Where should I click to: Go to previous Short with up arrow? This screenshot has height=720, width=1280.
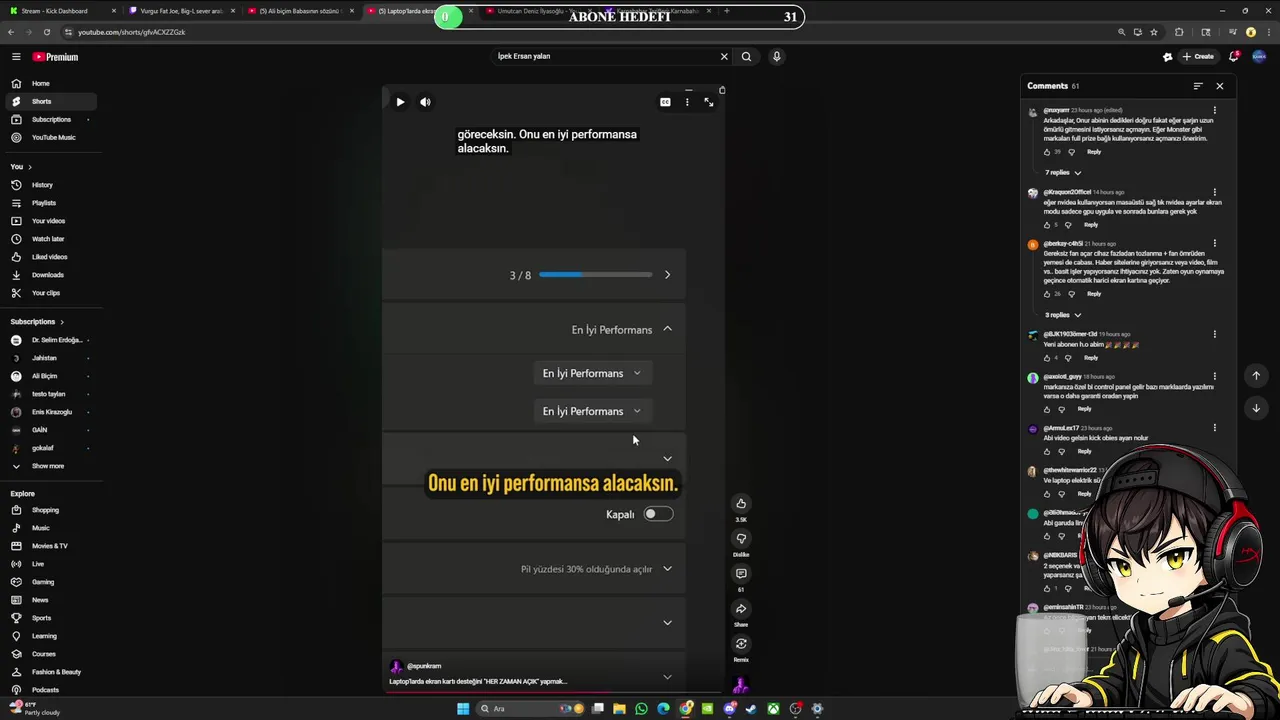pos(1256,376)
